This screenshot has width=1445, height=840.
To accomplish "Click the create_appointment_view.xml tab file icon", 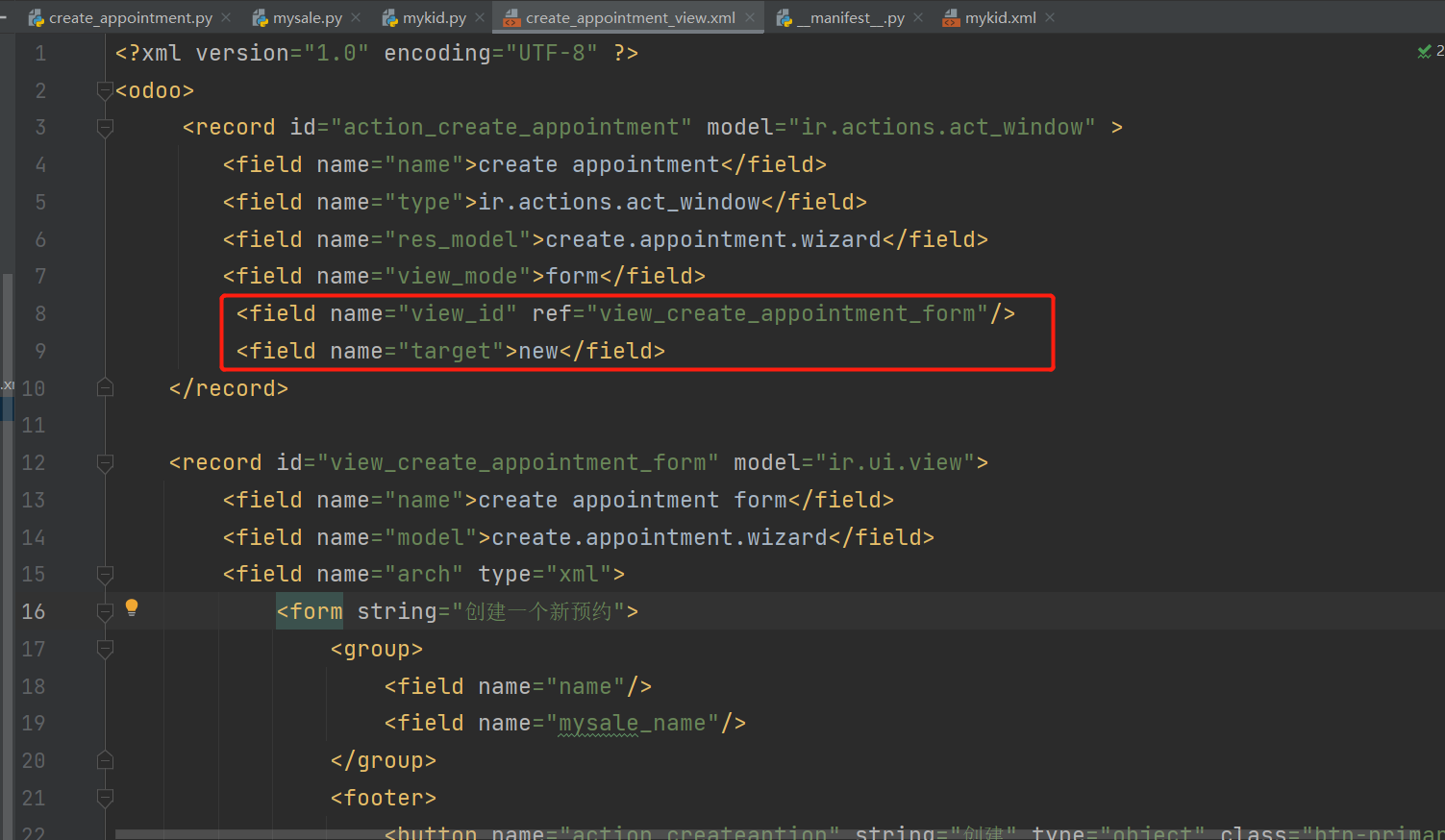I will (x=511, y=17).
